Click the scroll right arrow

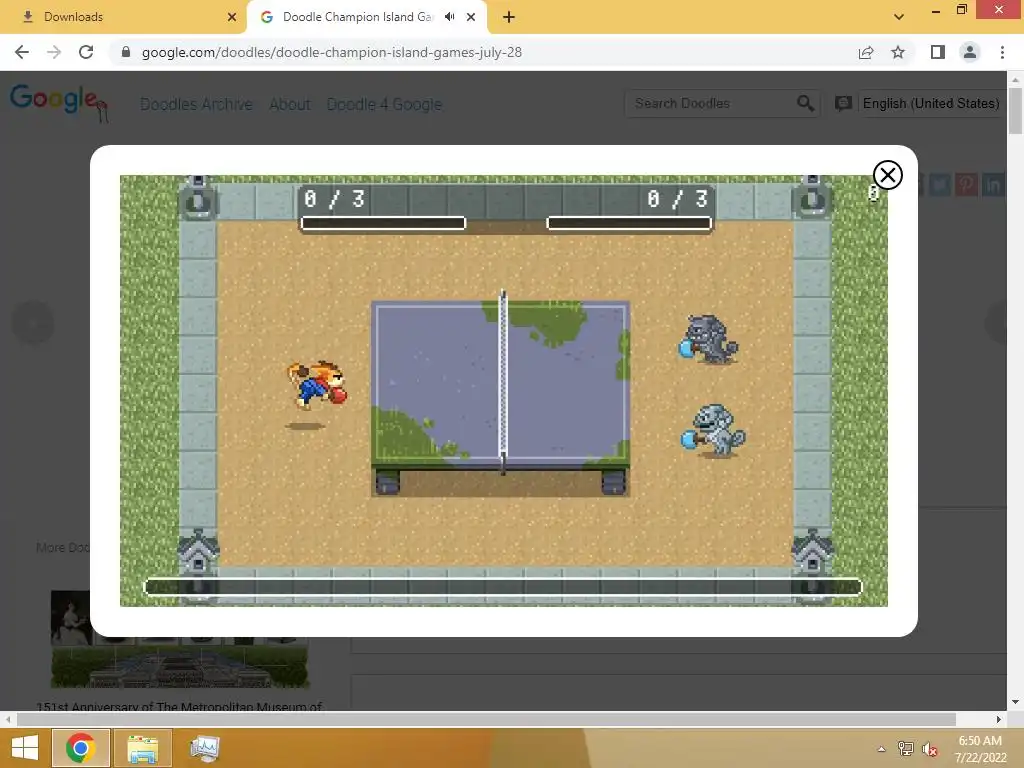(999, 719)
